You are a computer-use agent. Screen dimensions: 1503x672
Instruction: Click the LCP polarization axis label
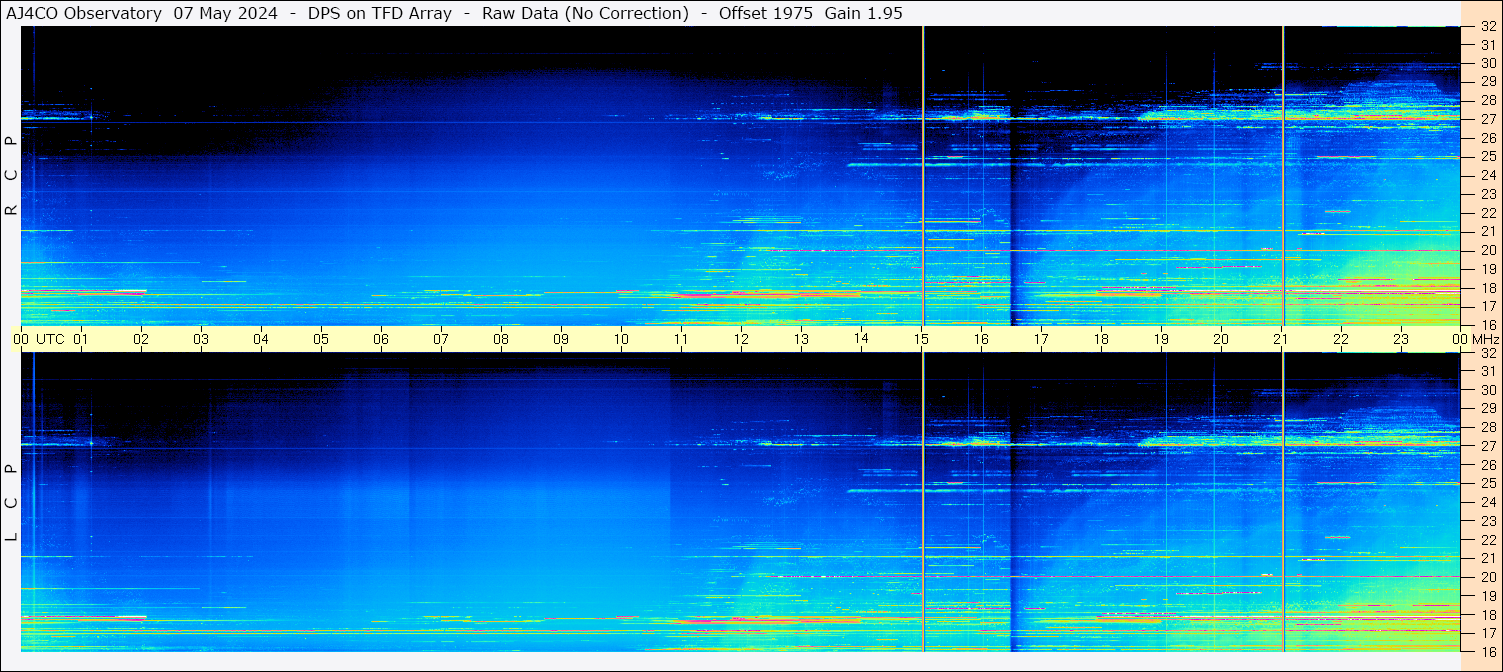[11, 503]
